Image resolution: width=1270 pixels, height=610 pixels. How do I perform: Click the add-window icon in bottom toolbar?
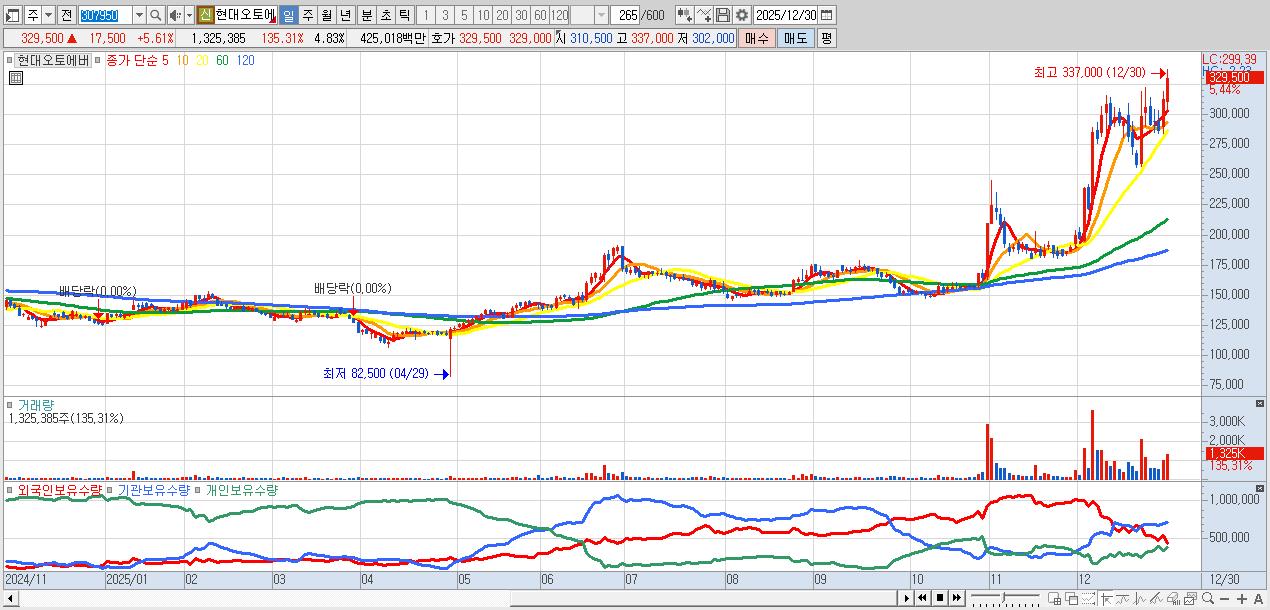[x=1054, y=598]
